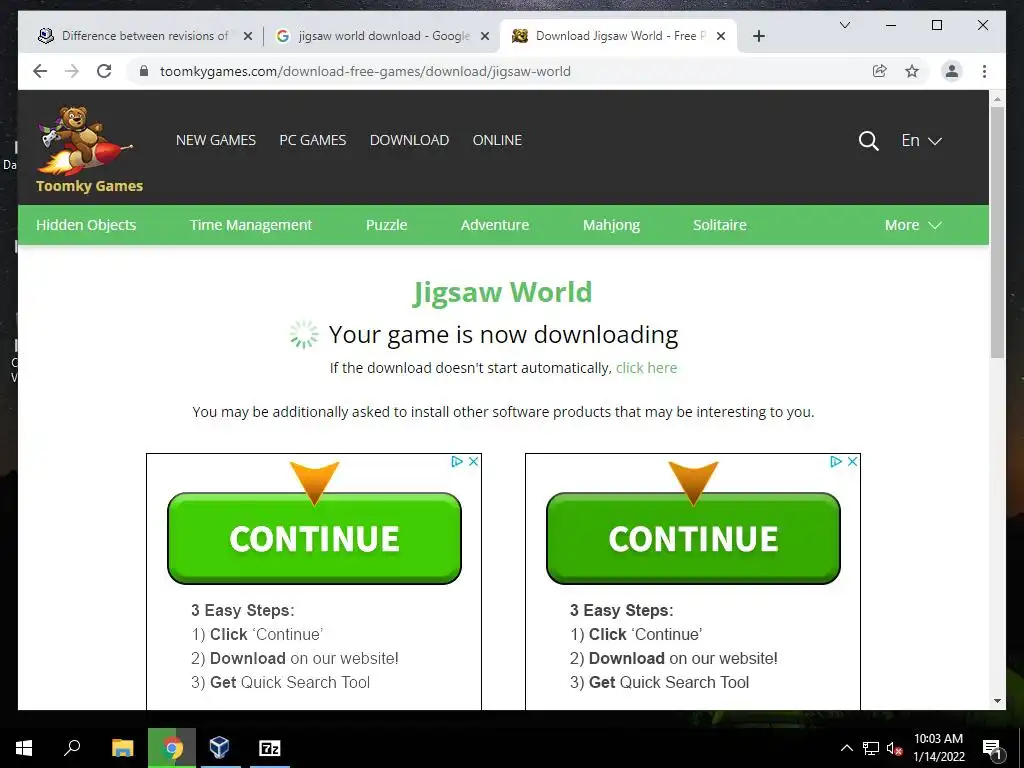Open the NEW GAMES menu item
Screen dimensions: 1024x768
pyautogui.click(x=216, y=140)
